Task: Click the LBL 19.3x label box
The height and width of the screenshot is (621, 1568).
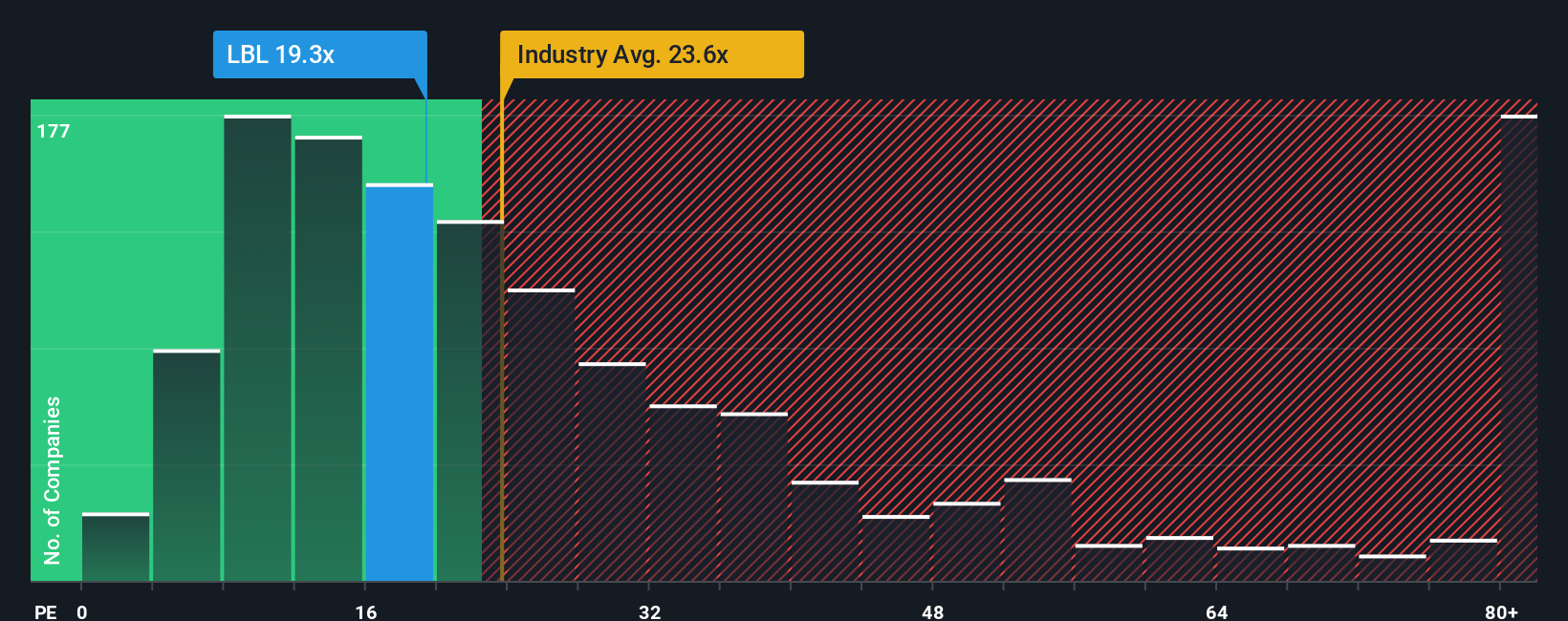Action: [x=319, y=54]
